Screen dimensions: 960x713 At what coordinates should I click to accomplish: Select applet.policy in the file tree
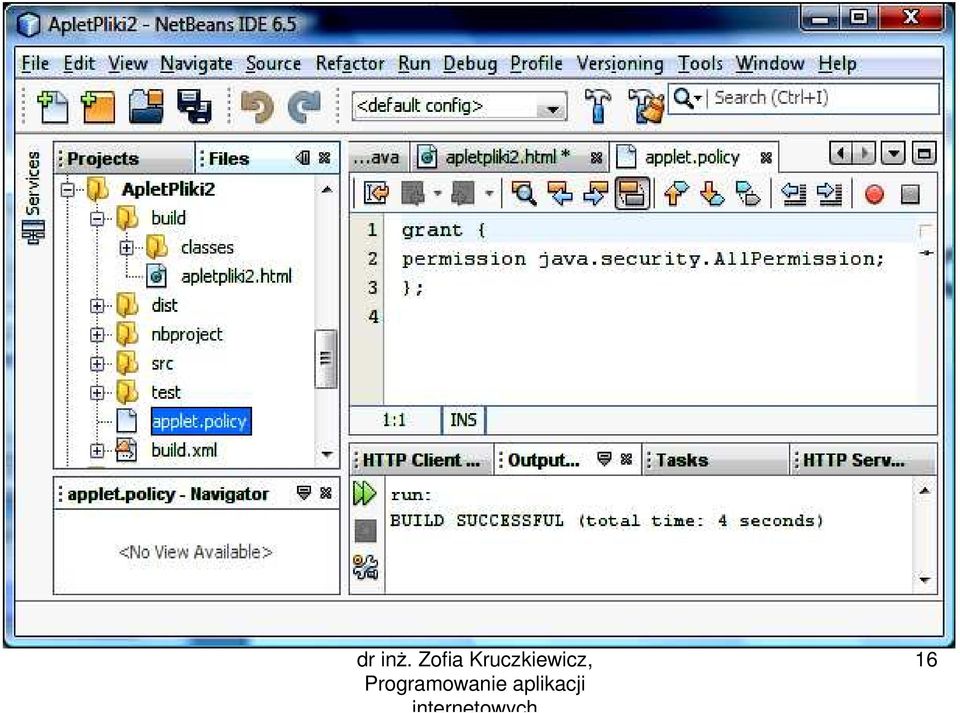[200, 422]
